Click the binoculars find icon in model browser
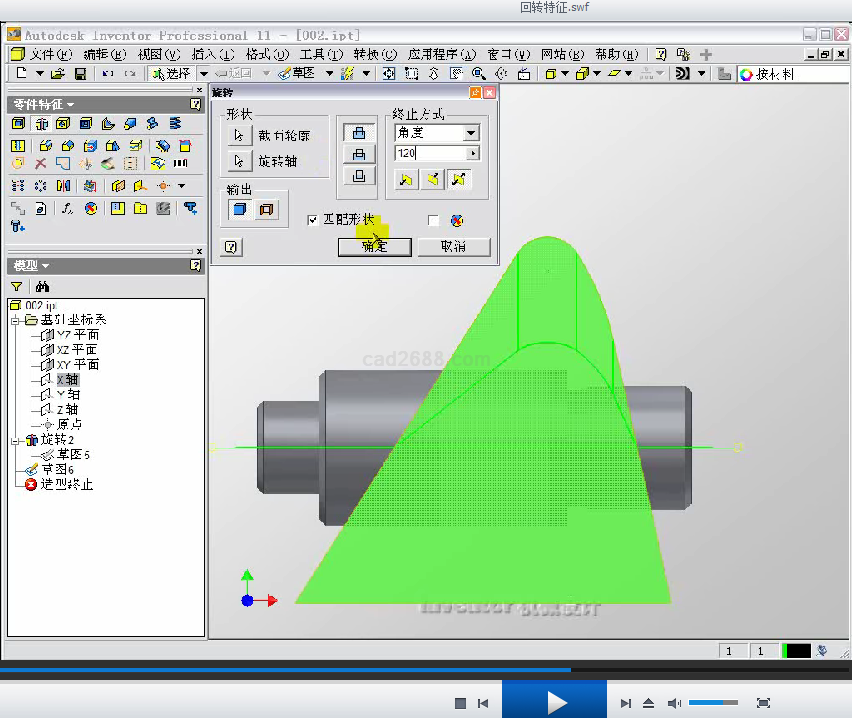 (x=42, y=286)
